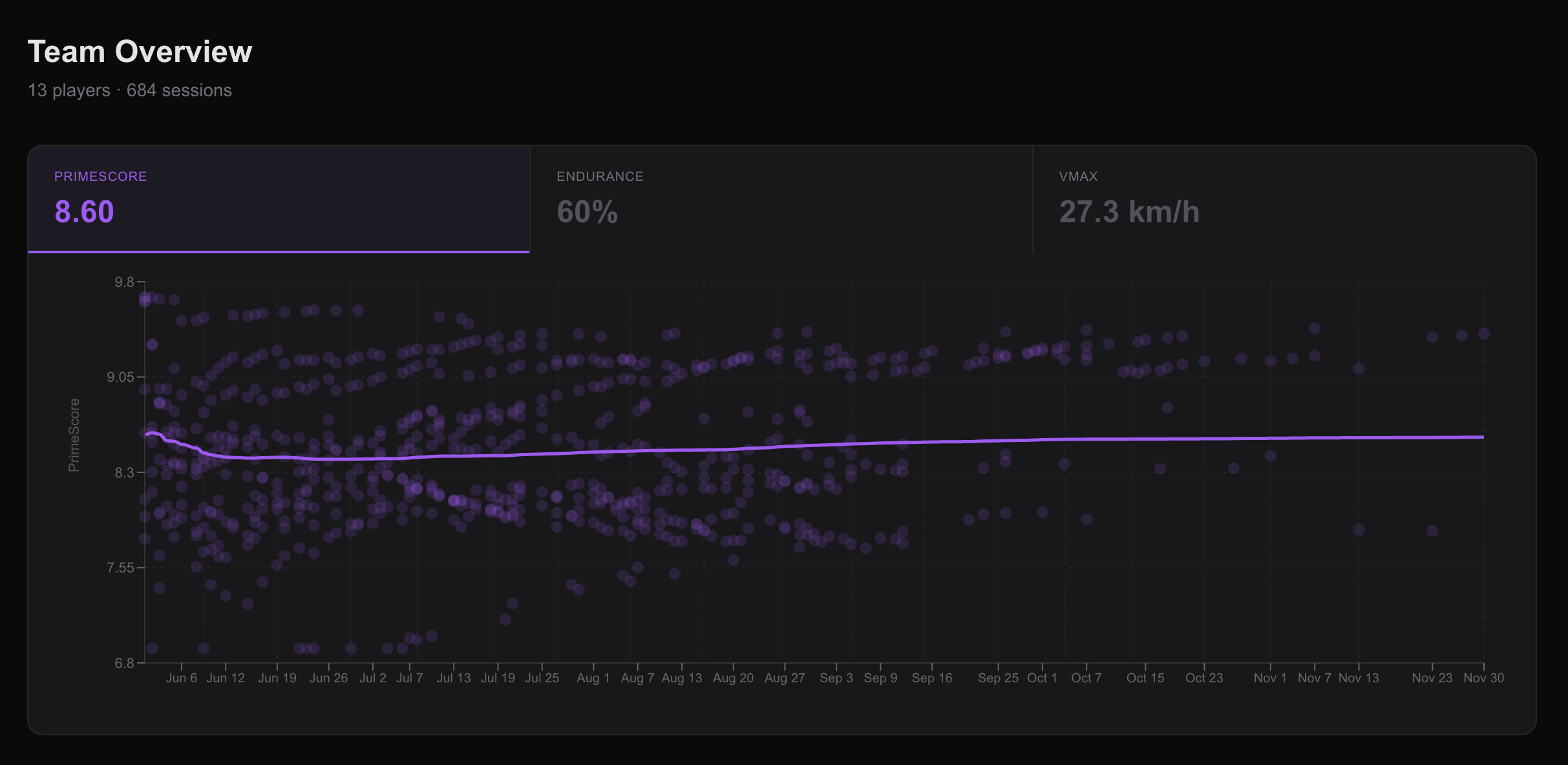Click the Jun 6 x-axis label
This screenshot has width=1568, height=765.
click(x=181, y=678)
